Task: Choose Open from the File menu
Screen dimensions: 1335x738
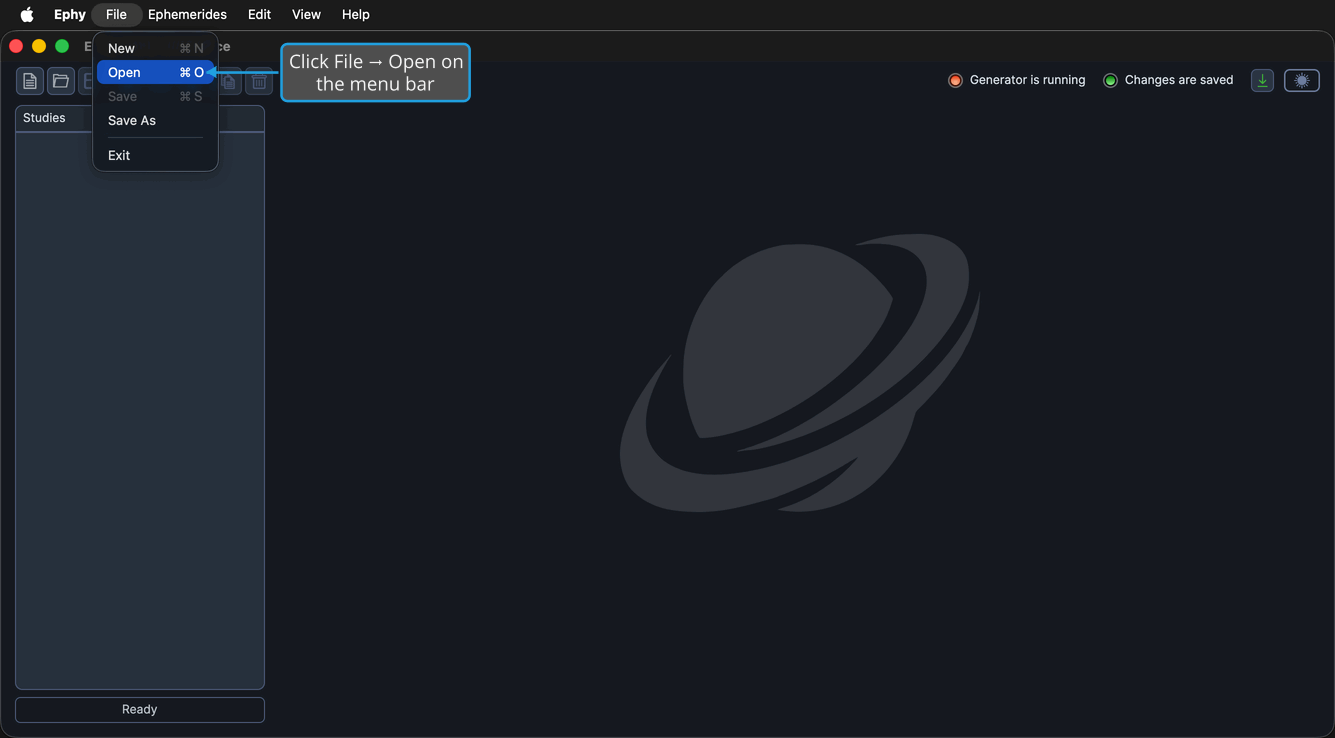Action: 155,72
